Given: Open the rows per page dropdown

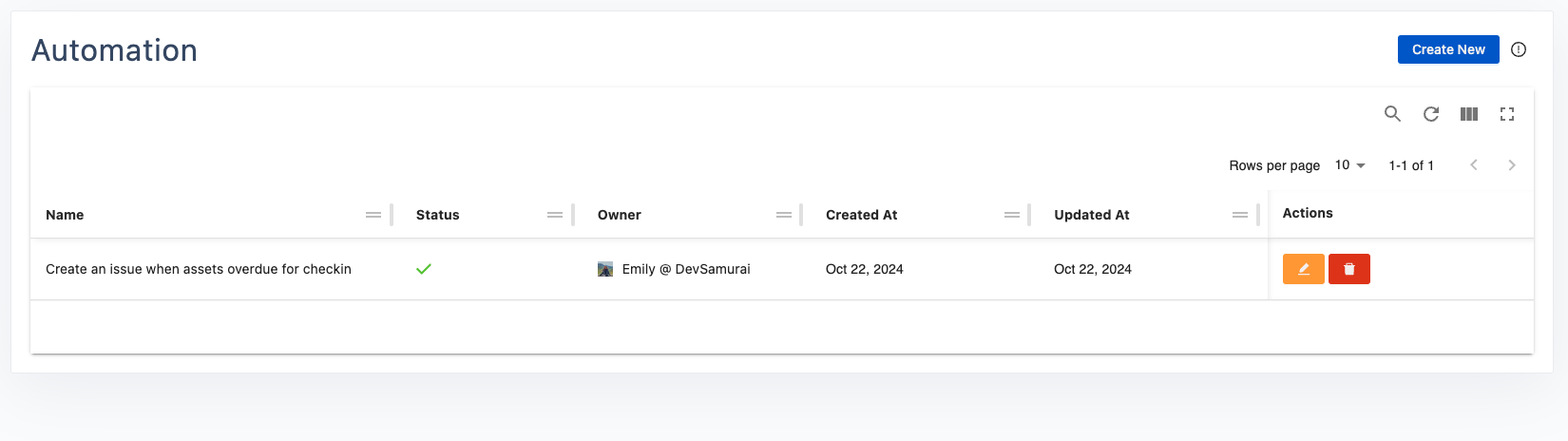Looking at the screenshot, I should [1349, 165].
